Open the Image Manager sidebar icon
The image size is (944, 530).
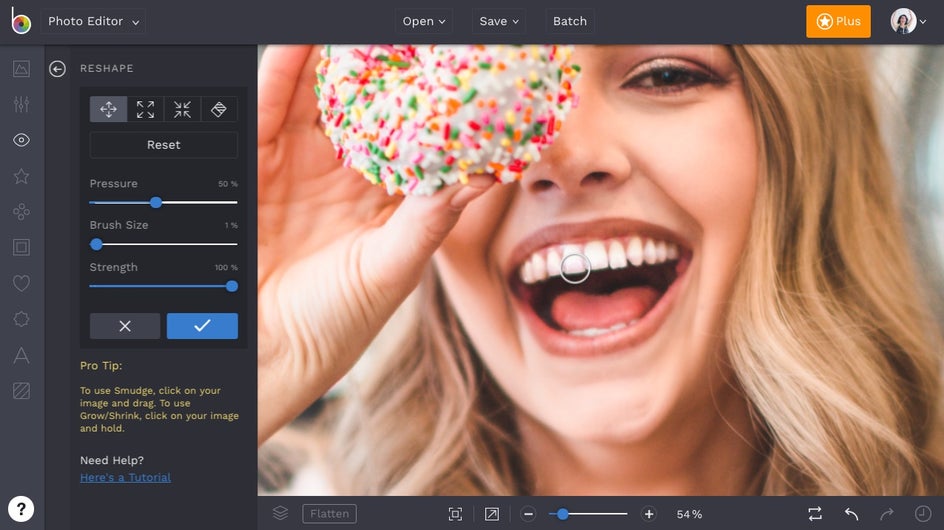pyautogui.click(x=21, y=69)
